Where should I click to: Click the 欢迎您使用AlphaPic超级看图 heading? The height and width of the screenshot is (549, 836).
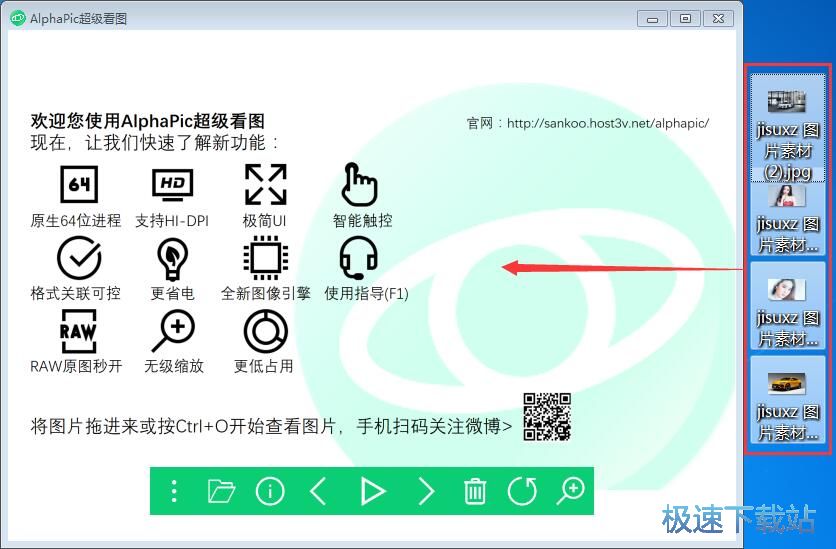[148, 121]
